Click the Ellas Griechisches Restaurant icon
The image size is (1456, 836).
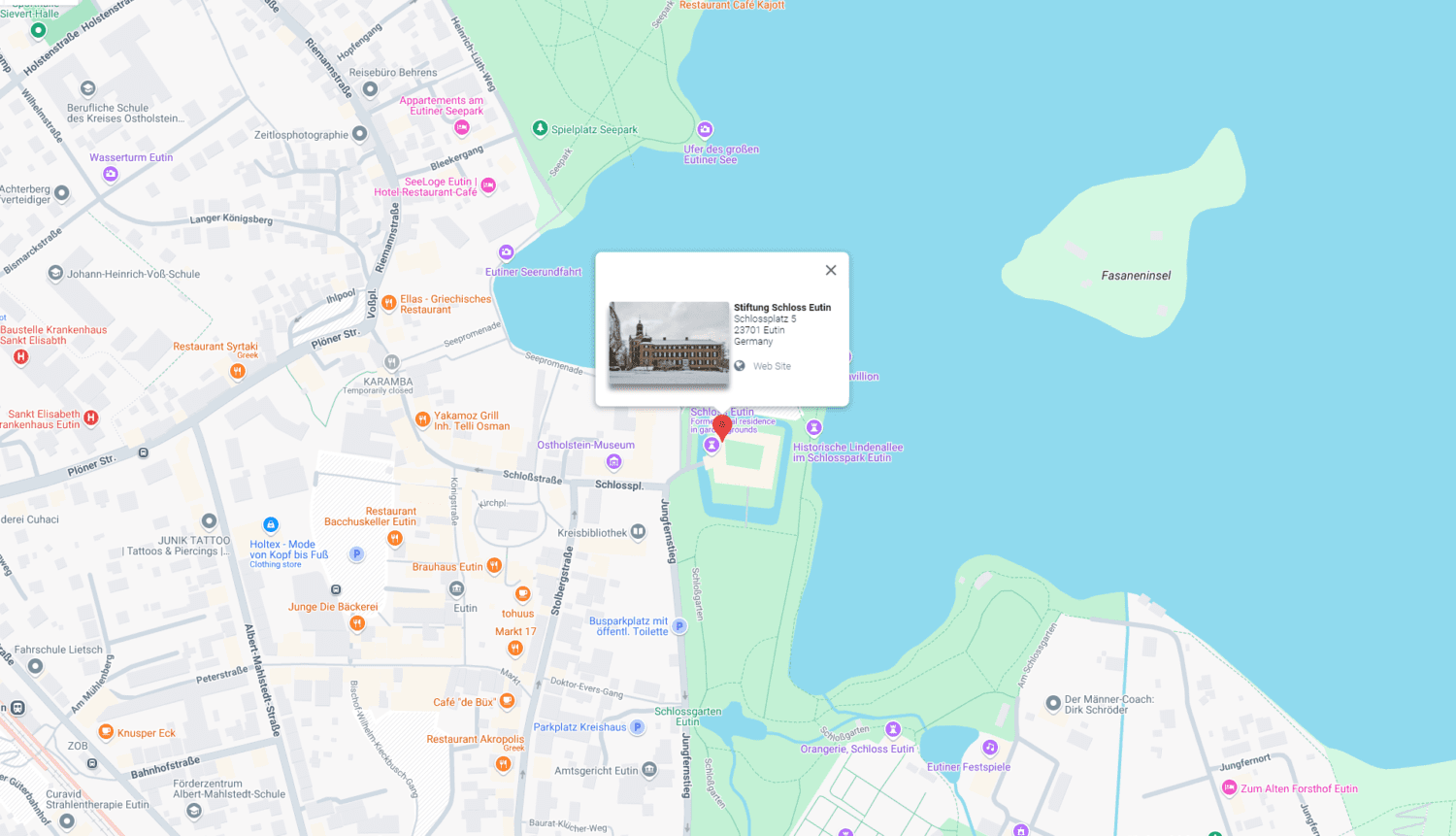pos(388,303)
